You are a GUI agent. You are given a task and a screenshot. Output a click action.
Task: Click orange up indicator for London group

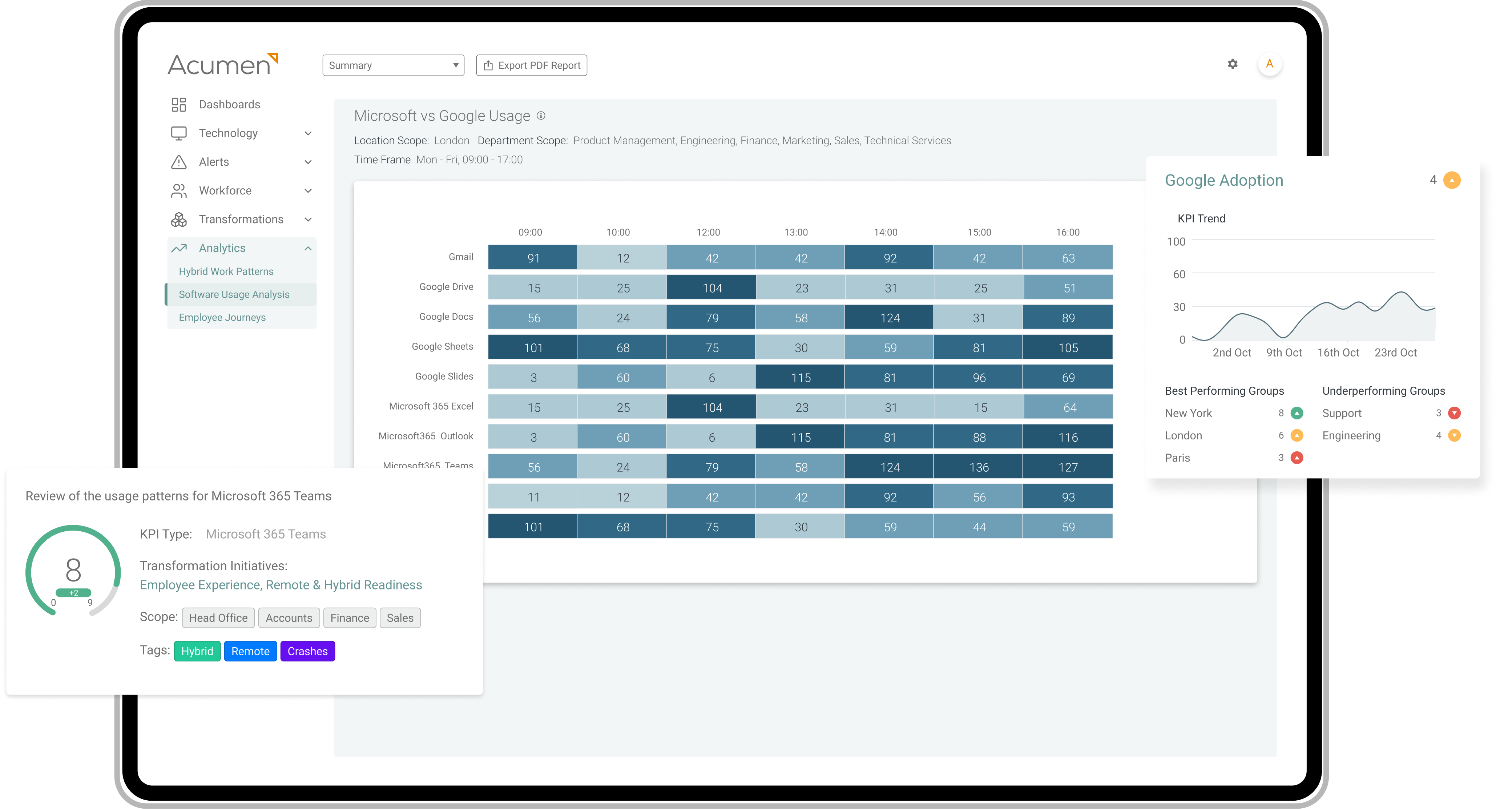1297,436
